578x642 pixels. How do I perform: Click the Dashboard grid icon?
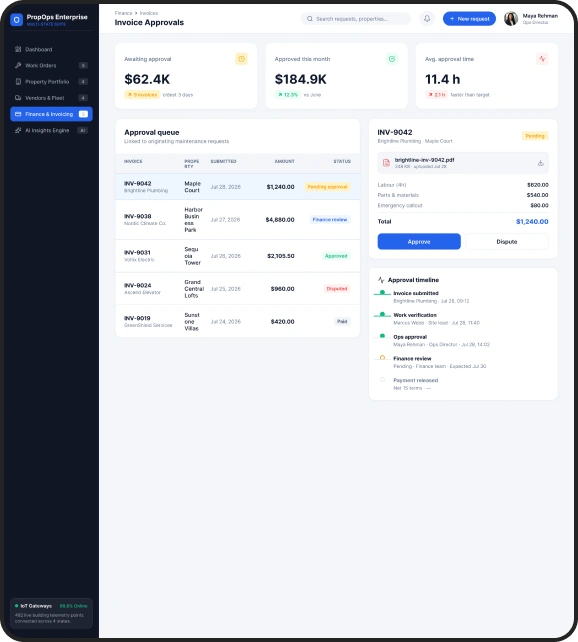coord(18,49)
